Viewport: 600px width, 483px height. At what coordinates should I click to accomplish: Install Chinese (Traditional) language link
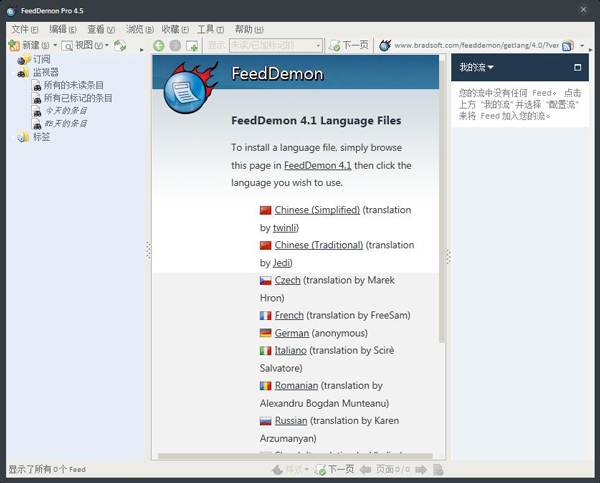click(x=319, y=245)
